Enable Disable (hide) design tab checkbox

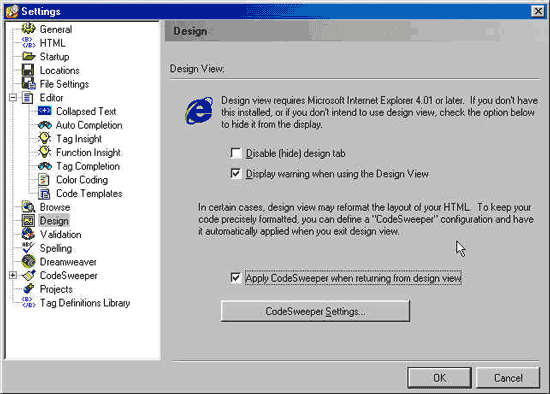coord(235,153)
